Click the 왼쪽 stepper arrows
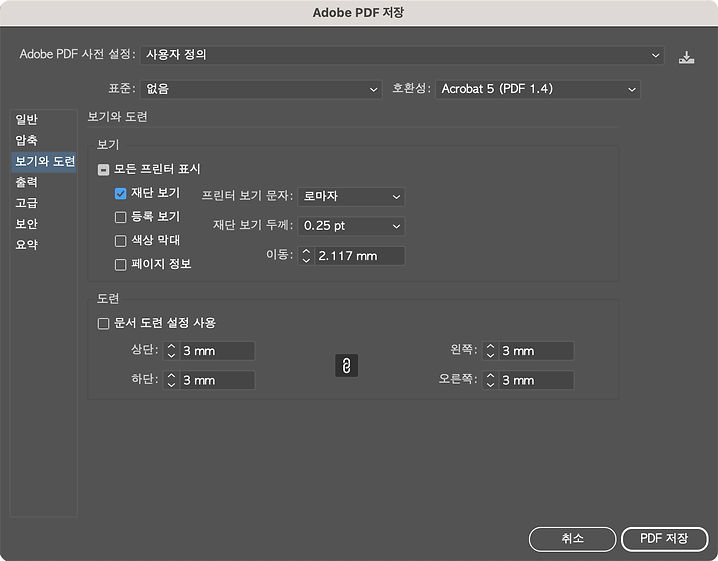The image size is (718, 561). [490, 351]
